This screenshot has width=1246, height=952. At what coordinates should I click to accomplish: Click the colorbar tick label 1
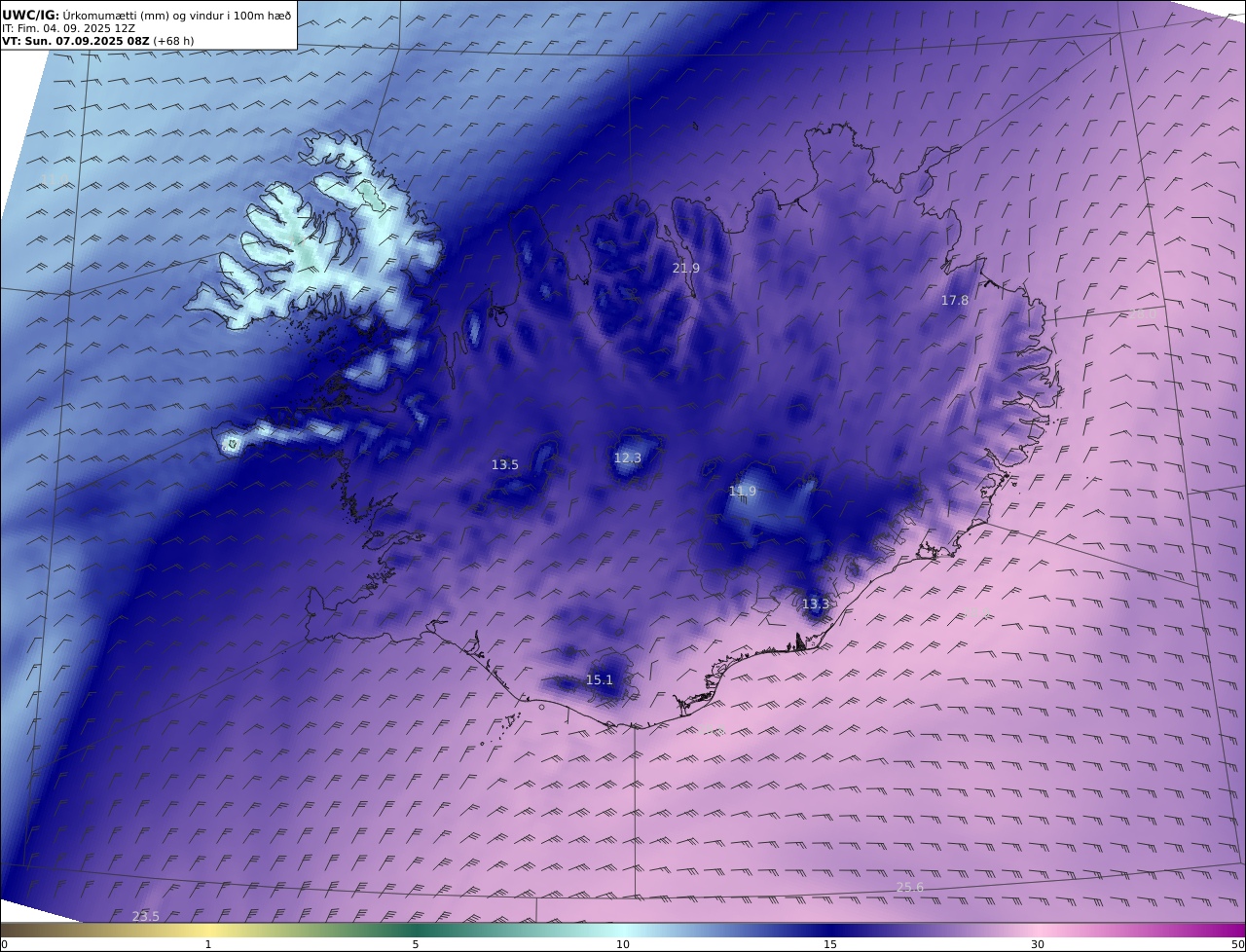coord(208,944)
